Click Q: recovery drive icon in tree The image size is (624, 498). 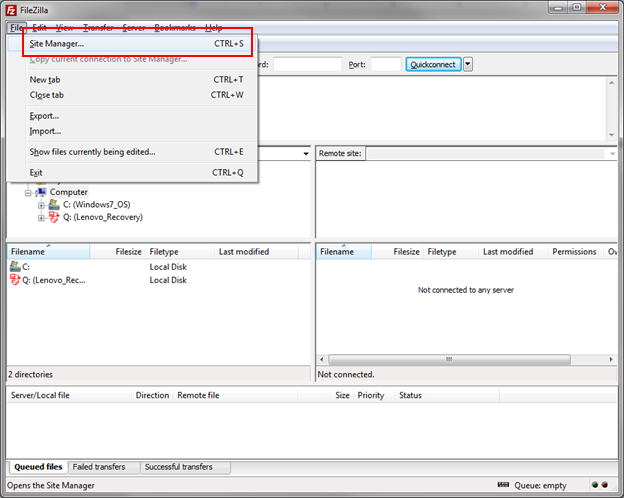pos(54,217)
